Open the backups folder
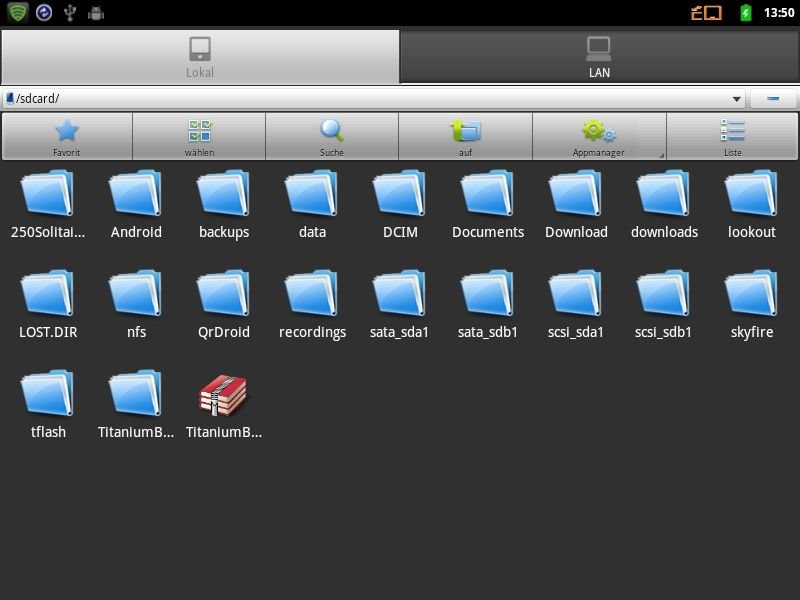This screenshot has height=600, width=800. tap(224, 205)
